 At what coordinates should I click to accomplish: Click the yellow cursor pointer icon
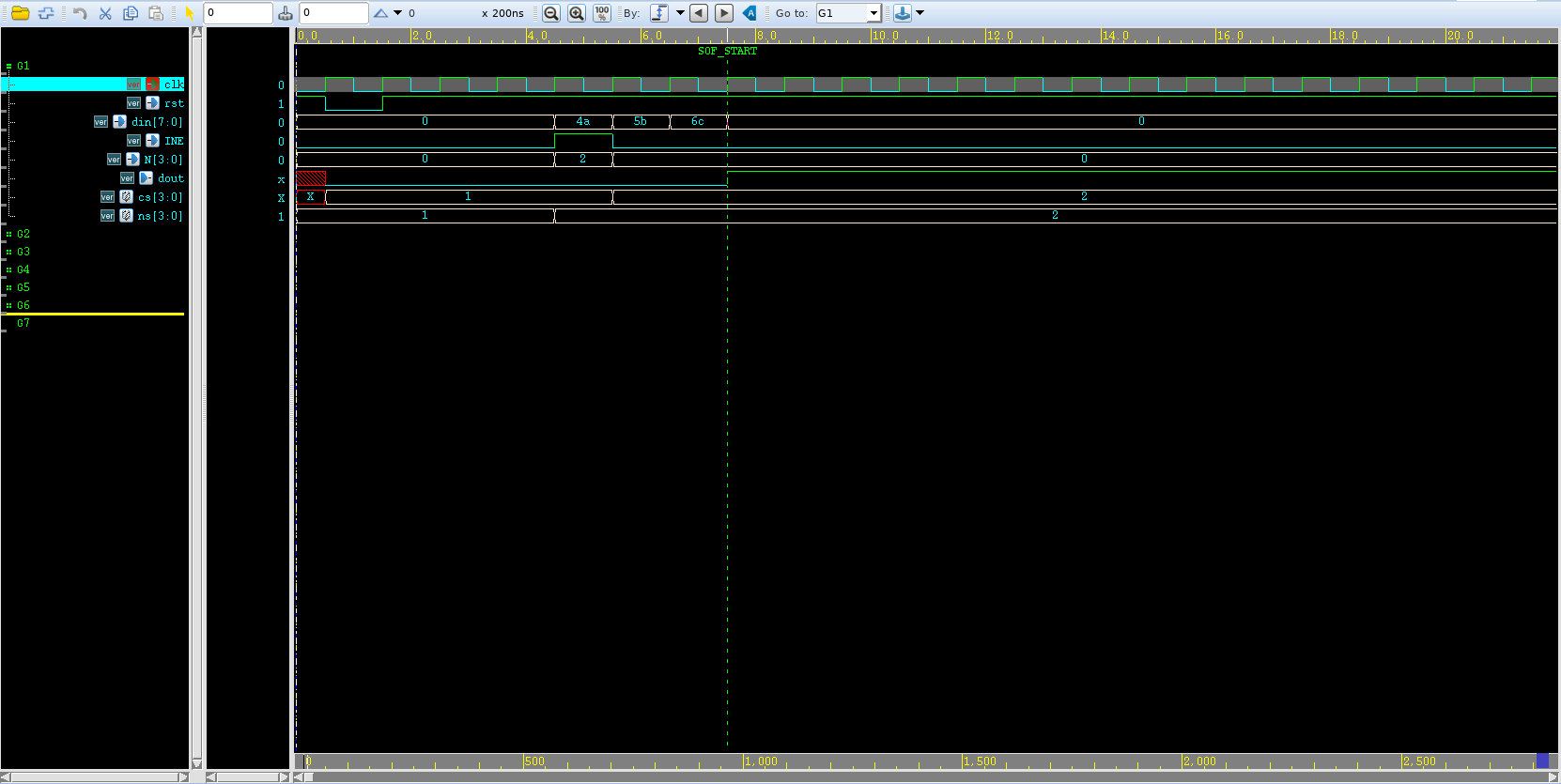[x=189, y=13]
